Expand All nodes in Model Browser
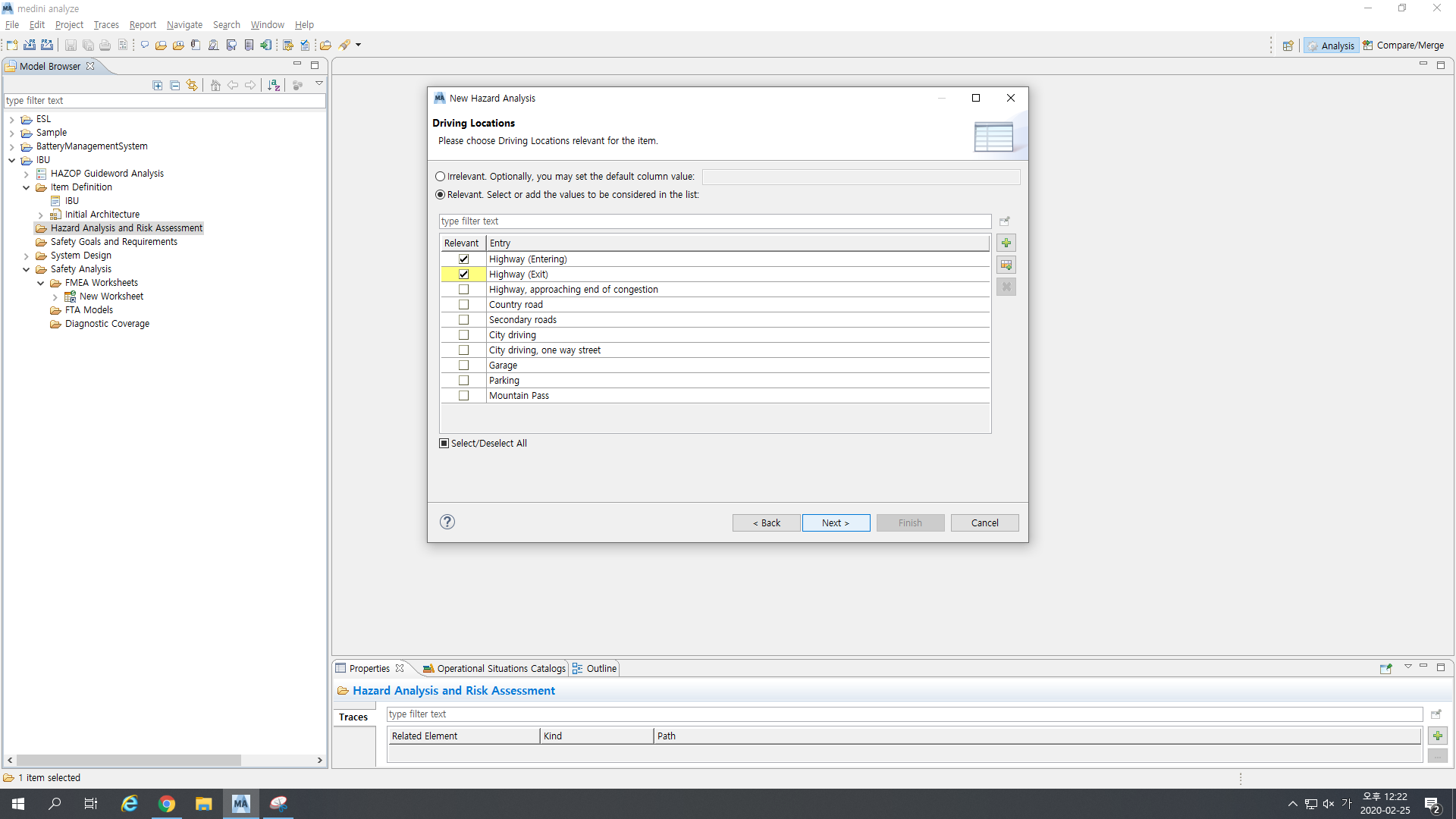This screenshot has width=1456, height=819. point(158,86)
